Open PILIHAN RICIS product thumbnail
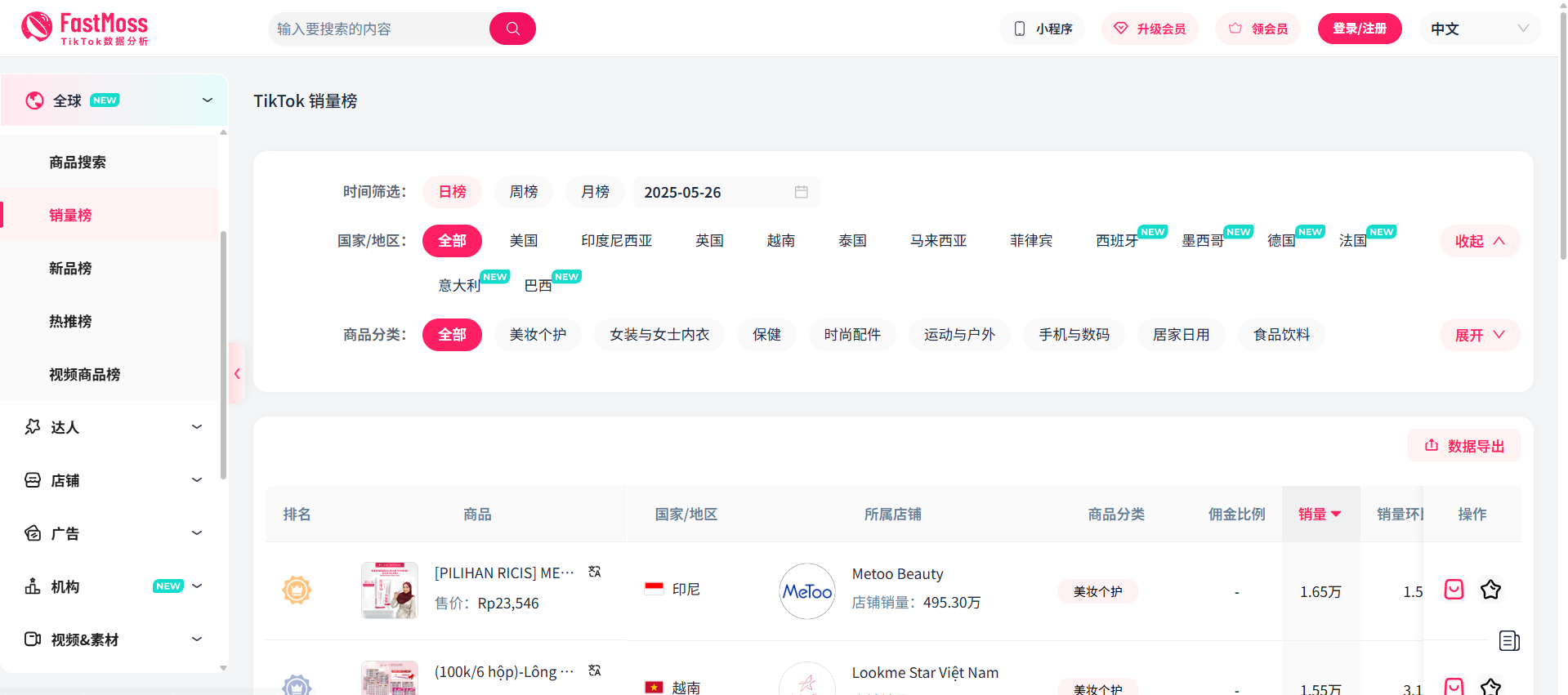 pyautogui.click(x=390, y=590)
